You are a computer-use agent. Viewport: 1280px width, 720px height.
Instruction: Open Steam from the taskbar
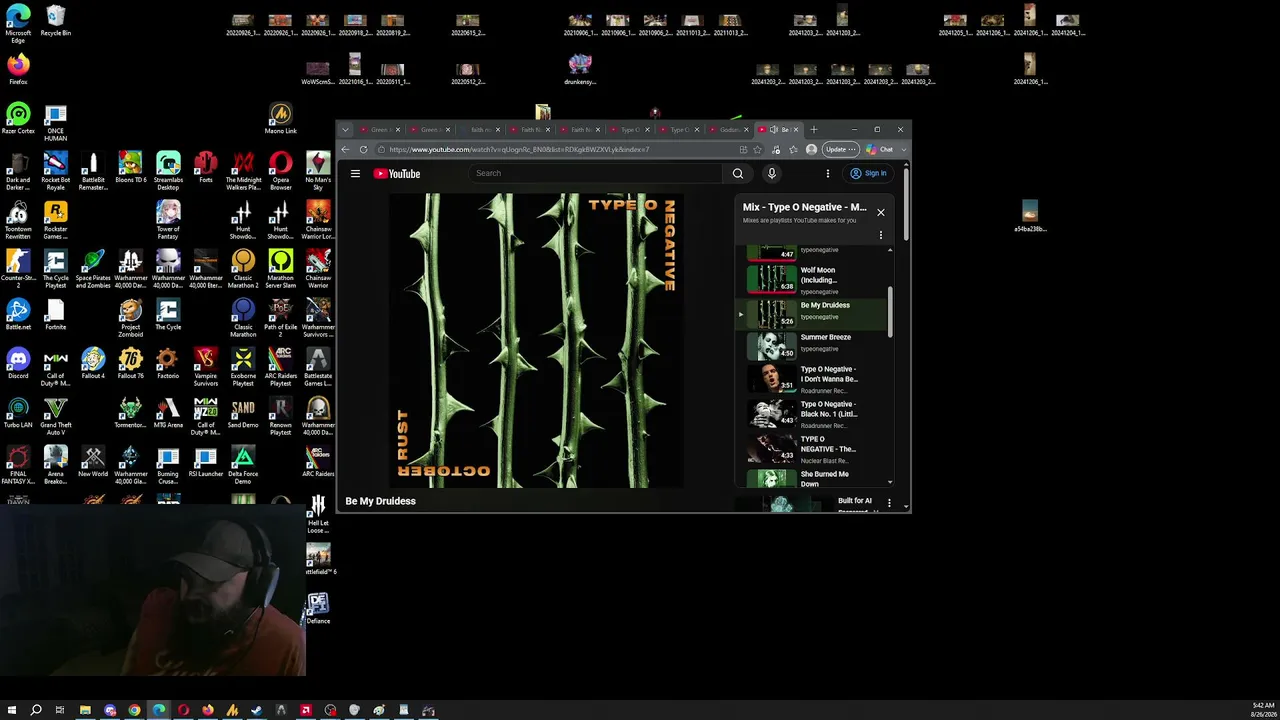257,710
